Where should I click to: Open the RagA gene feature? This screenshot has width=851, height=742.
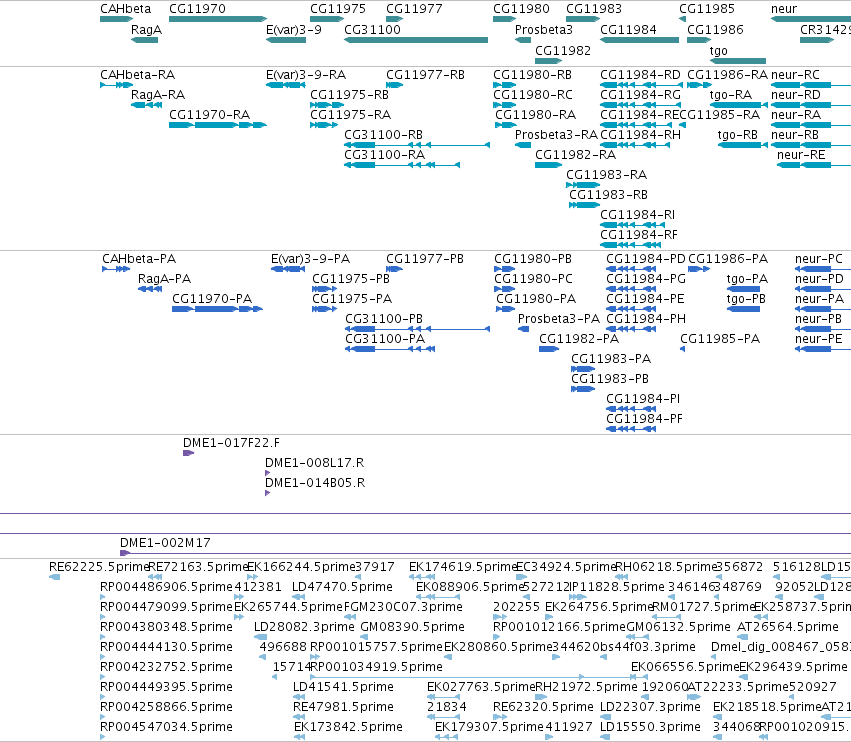(144, 40)
